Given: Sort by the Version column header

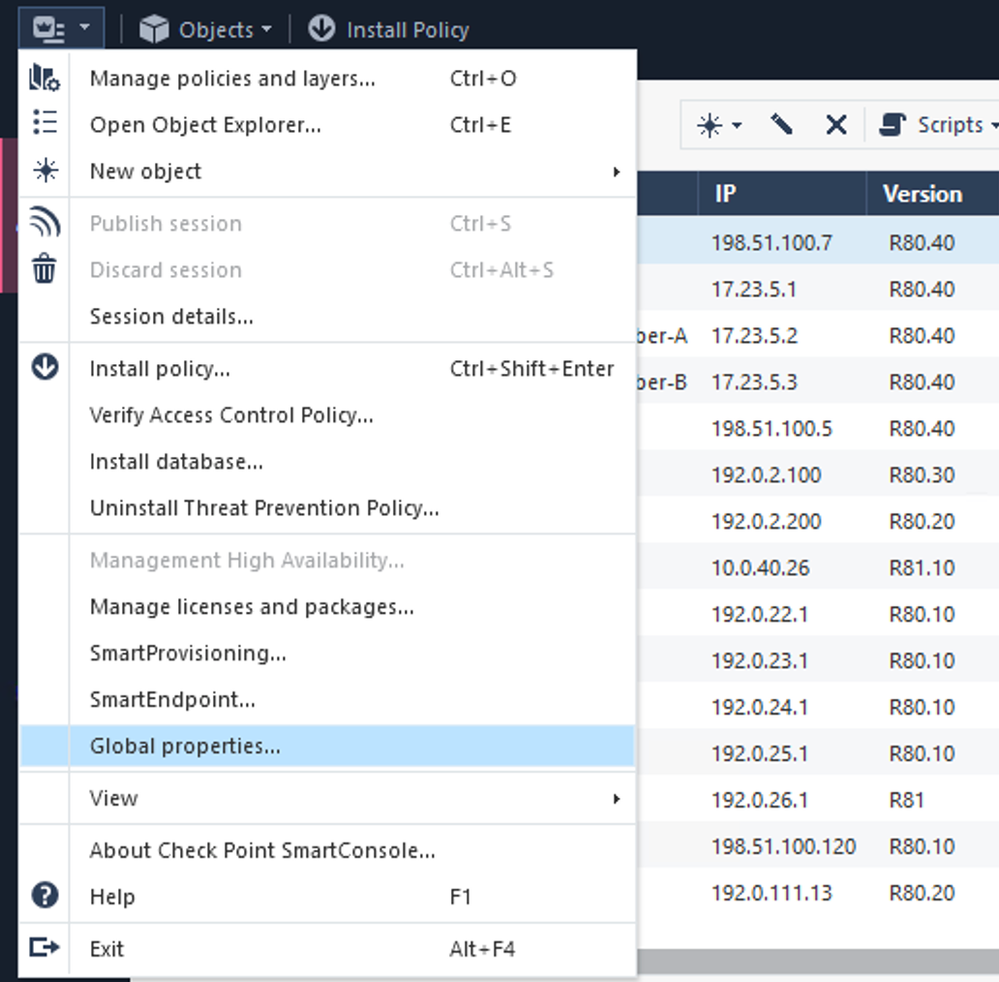Looking at the screenshot, I should pyautogui.click(x=933, y=194).
